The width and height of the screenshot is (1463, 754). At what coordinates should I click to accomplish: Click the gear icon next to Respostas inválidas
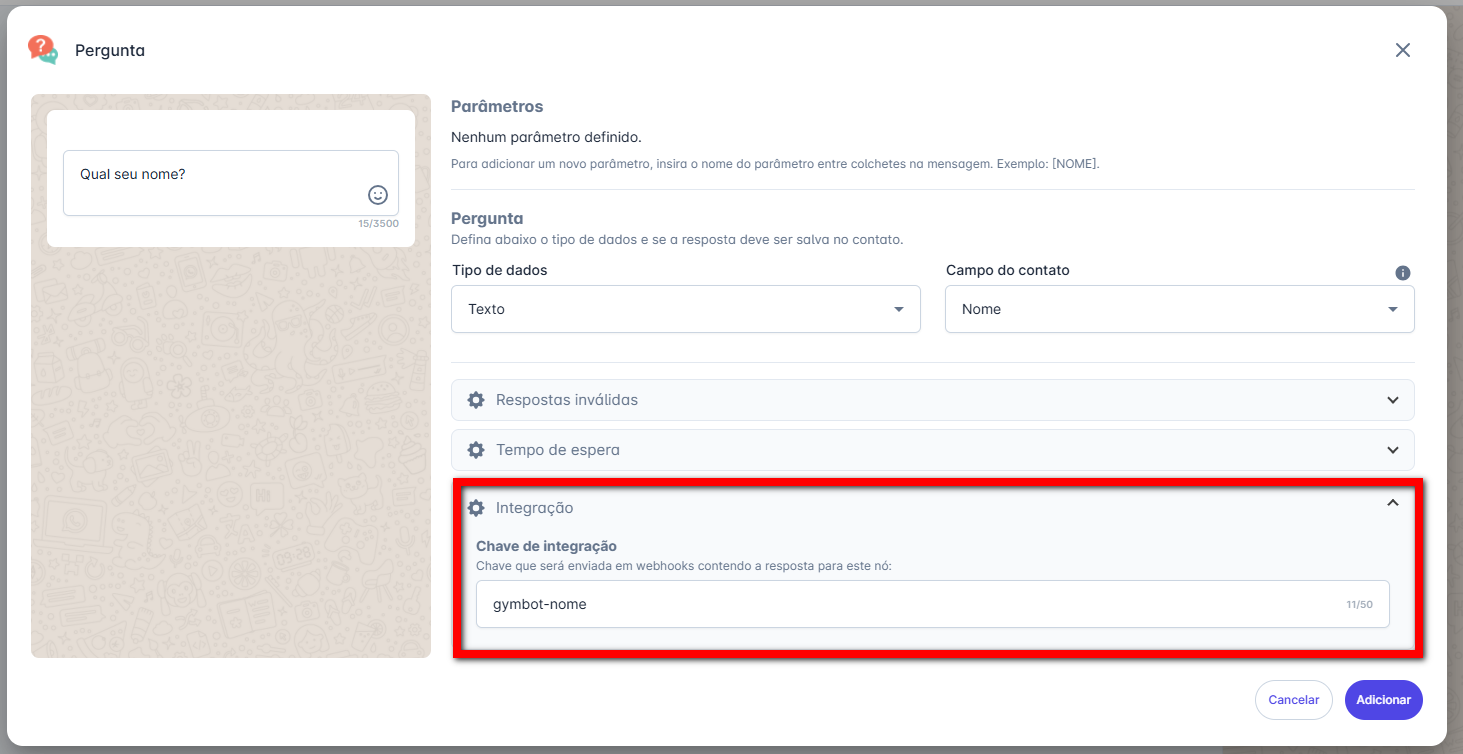point(476,400)
